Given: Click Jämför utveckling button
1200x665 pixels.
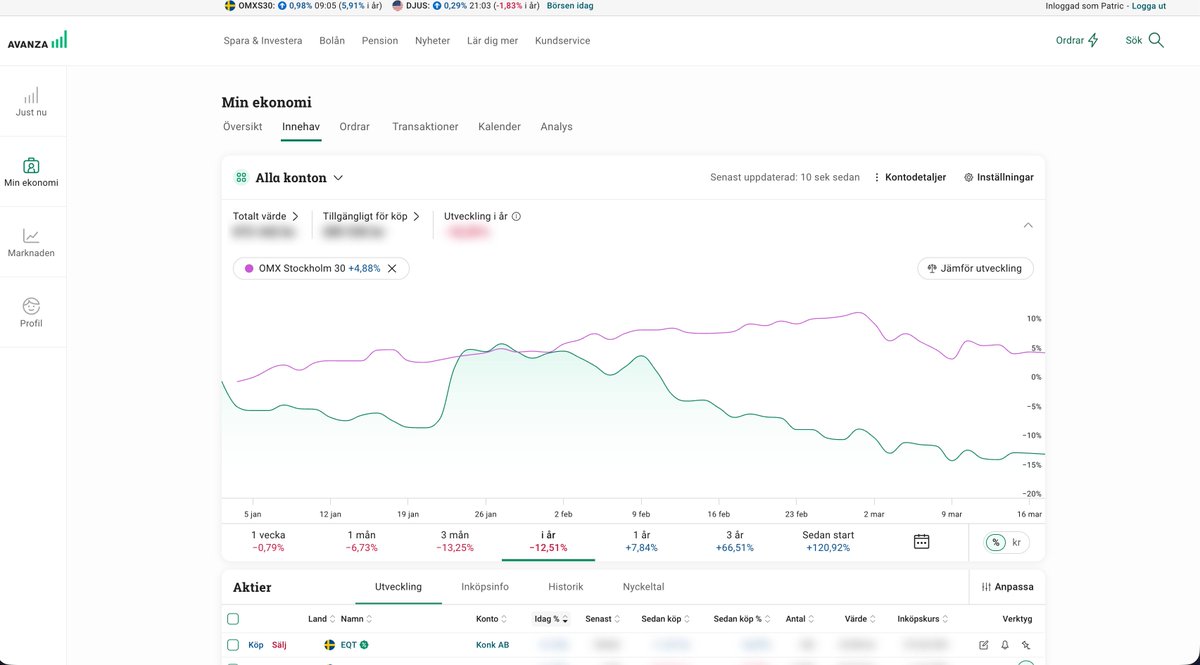Looking at the screenshot, I should pyautogui.click(x=975, y=268).
